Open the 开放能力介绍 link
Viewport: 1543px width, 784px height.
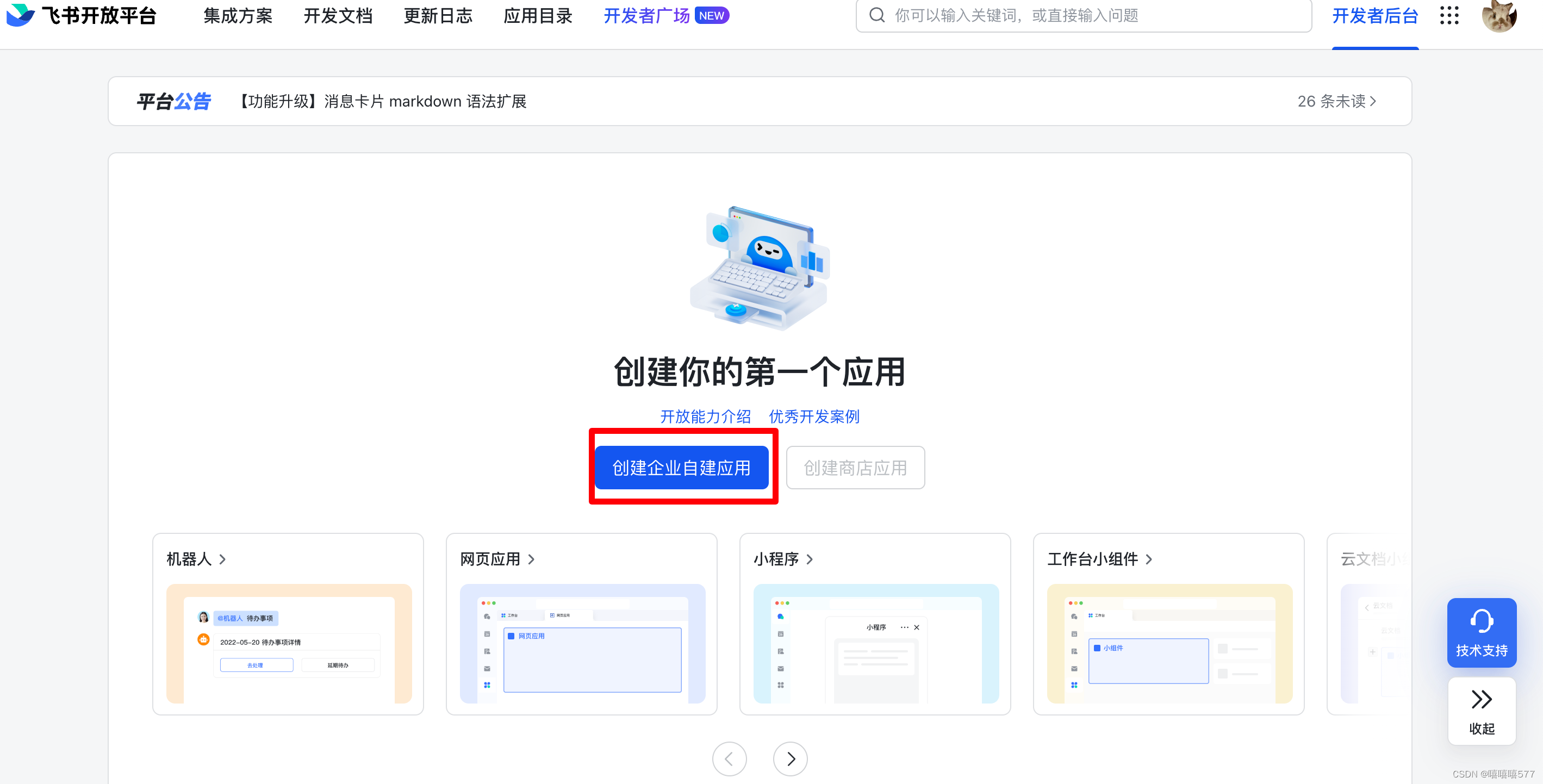tap(705, 416)
